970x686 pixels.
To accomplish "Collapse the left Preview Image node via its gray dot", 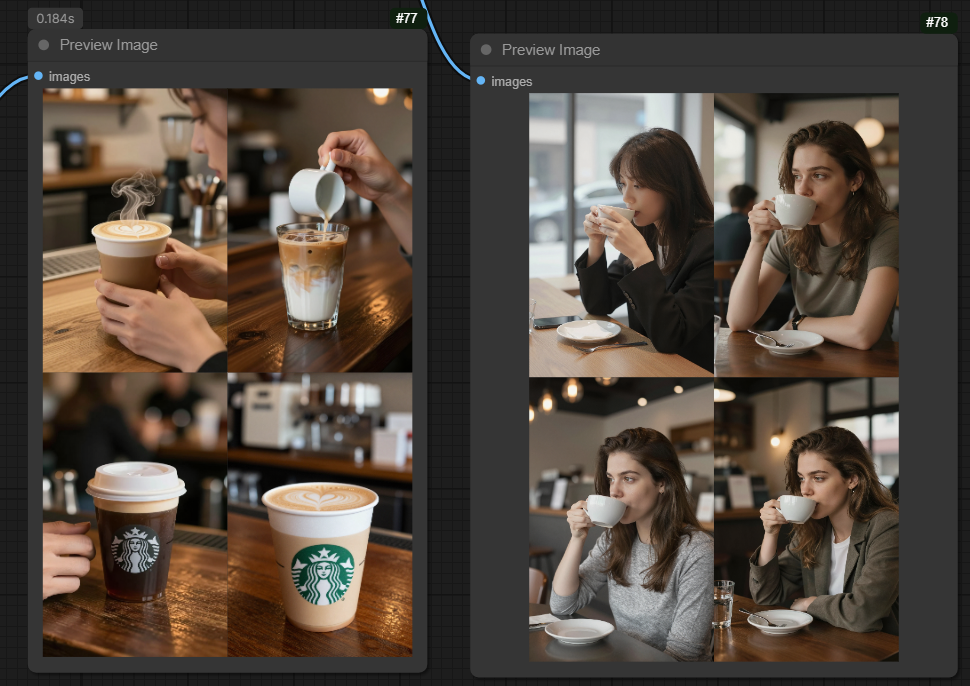I will (x=44, y=45).
